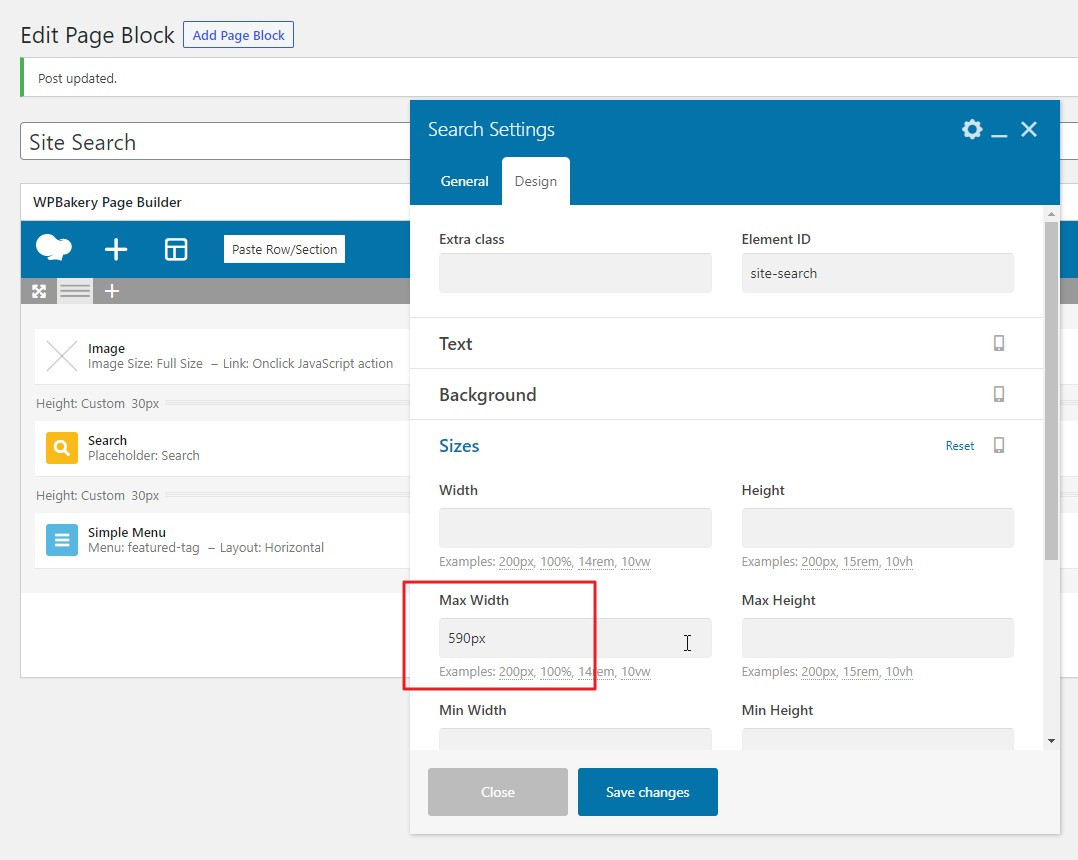Click the WPBakery cloud logo icon
This screenshot has width=1078, height=860.
tap(54, 248)
